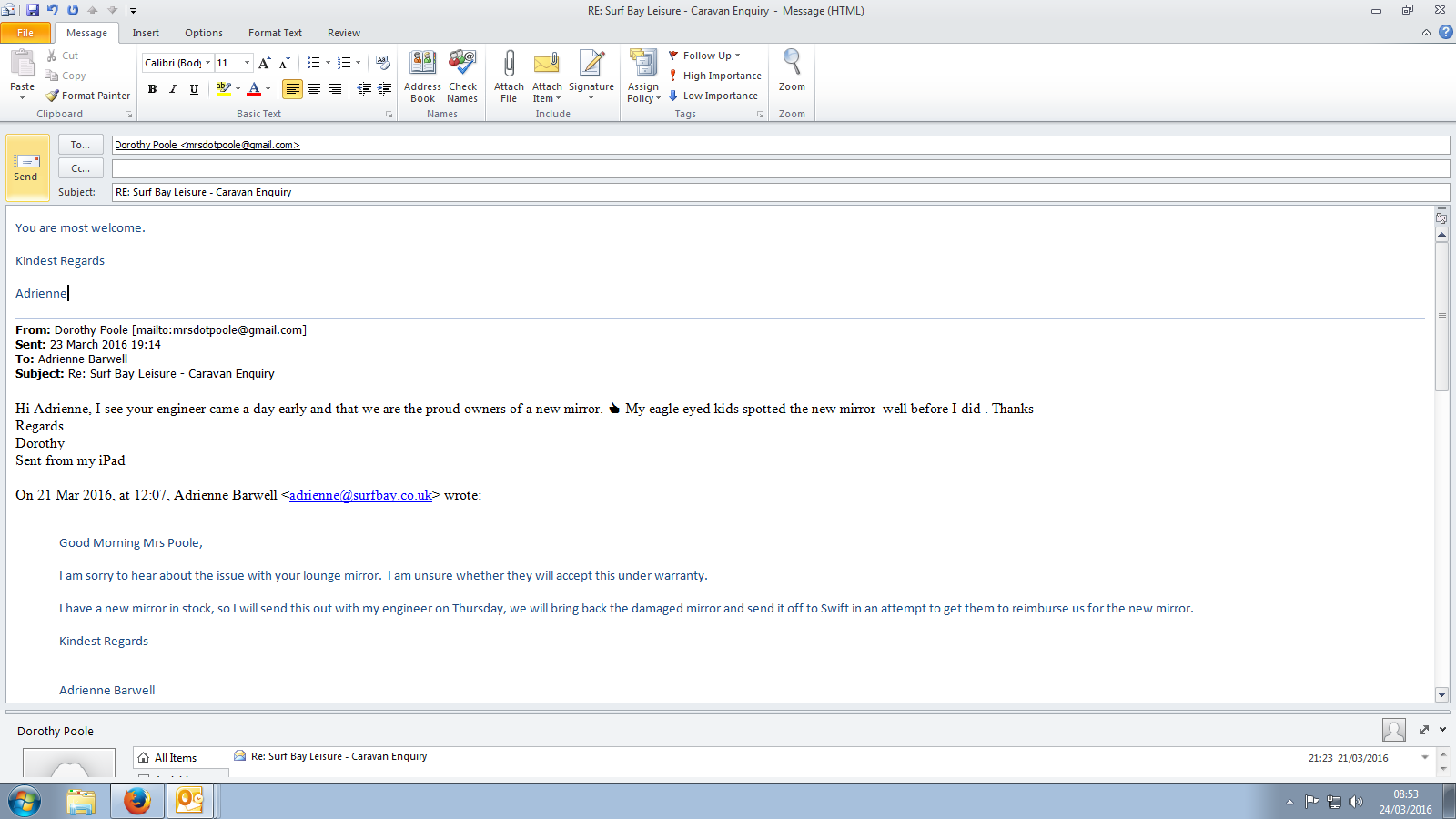Open Windows Explorer from the taskbar

(81, 801)
